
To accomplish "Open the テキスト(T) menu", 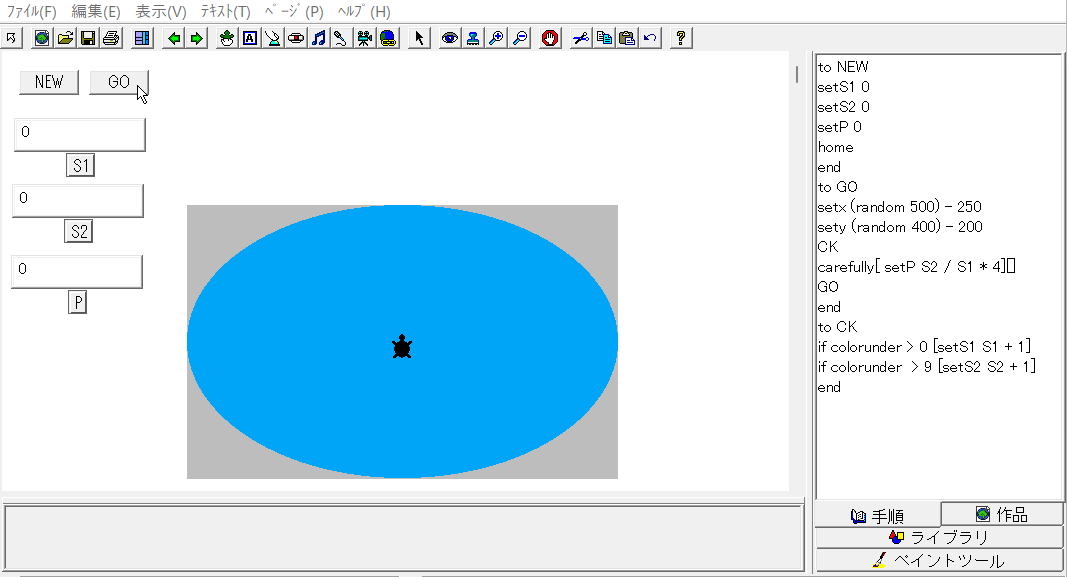I will 225,12.
